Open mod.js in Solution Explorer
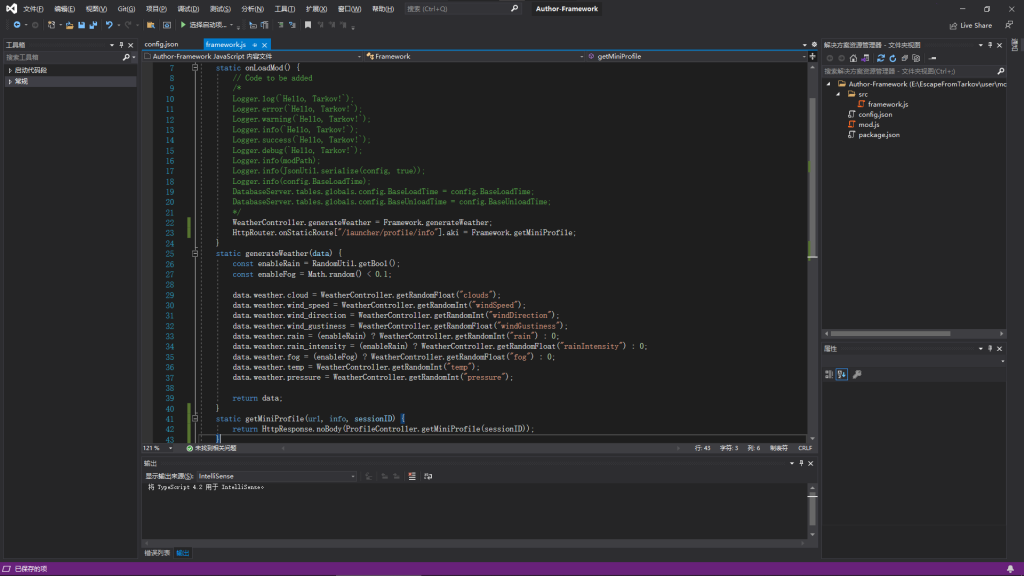The height and width of the screenshot is (576, 1024). point(868,125)
